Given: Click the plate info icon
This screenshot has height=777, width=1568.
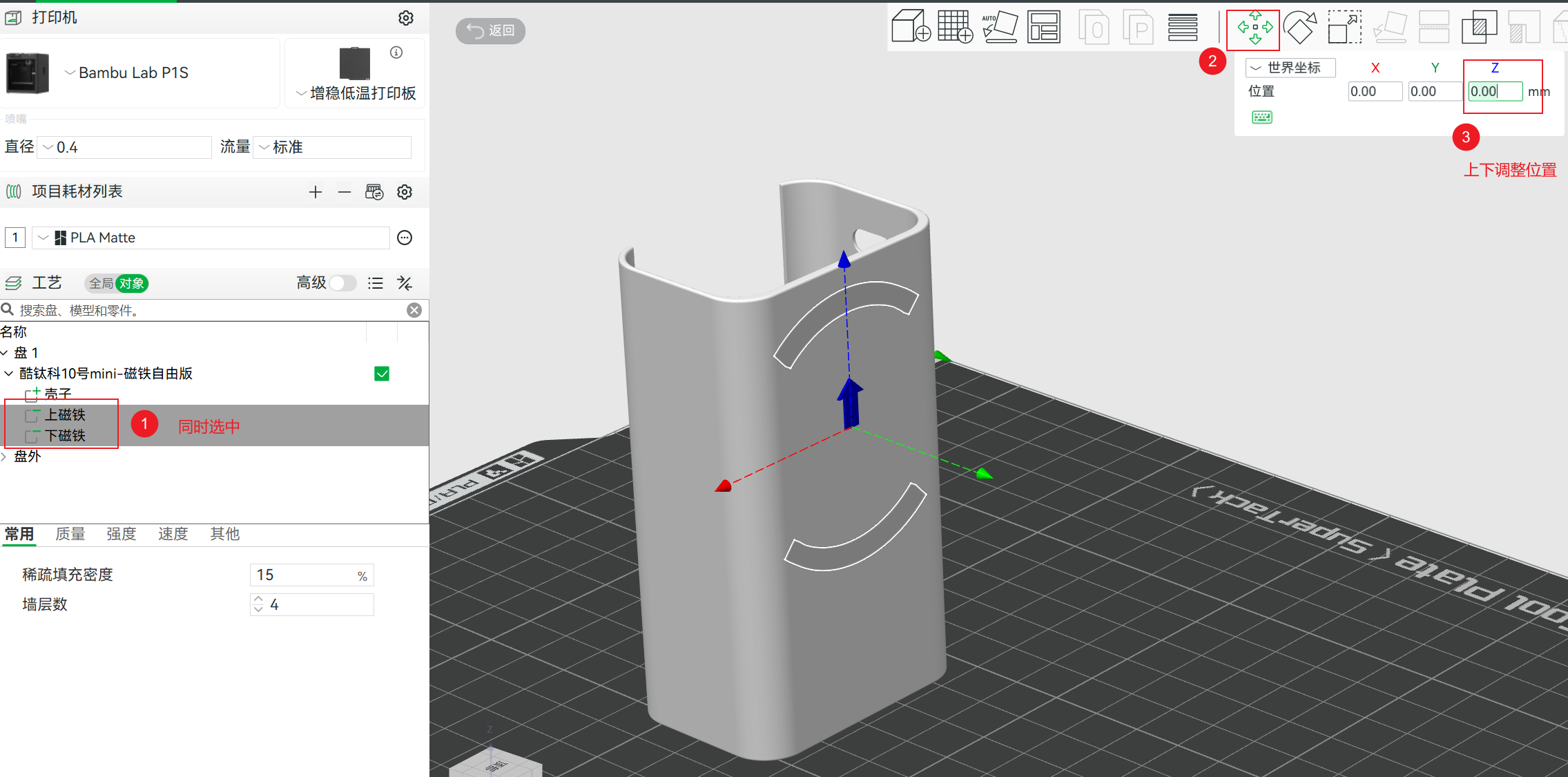Looking at the screenshot, I should pyautogui.click(x=396, y=52).
